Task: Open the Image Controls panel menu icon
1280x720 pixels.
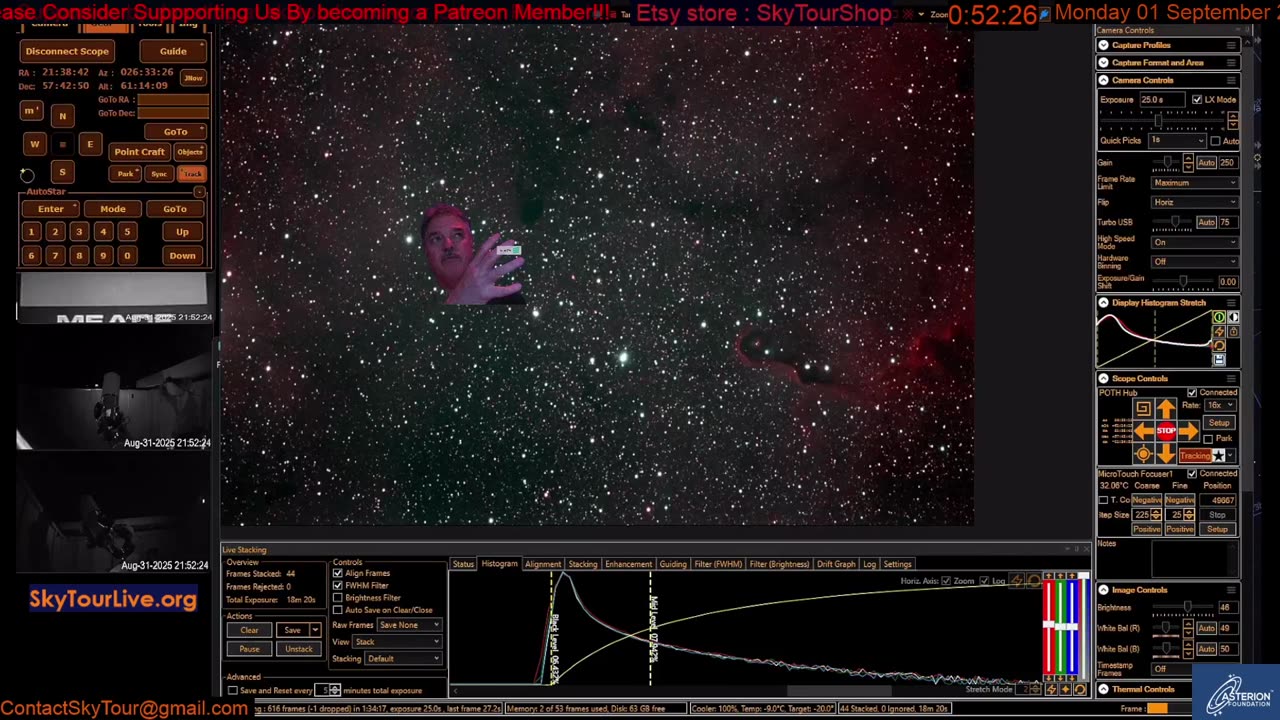Action: click(x=1232, y=590)
